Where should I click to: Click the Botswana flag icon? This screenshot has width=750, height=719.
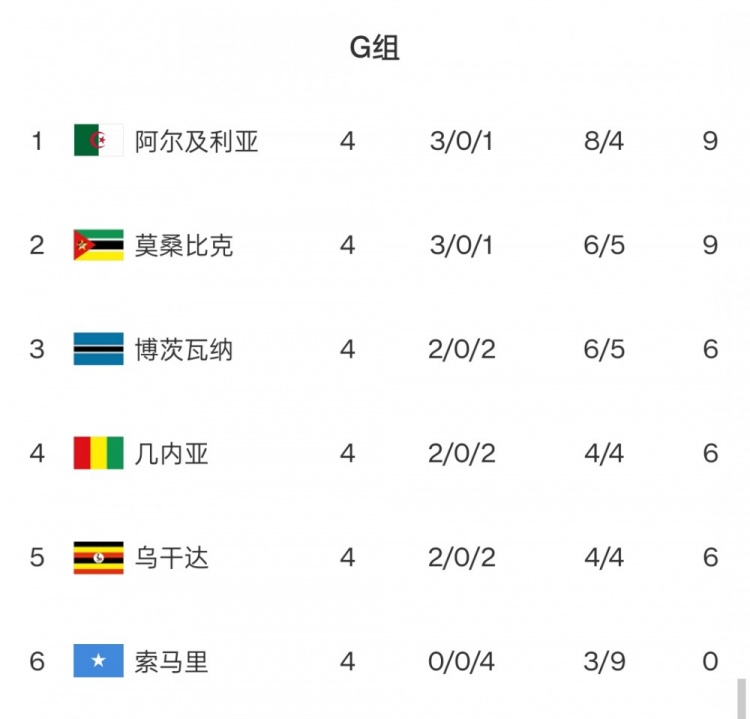98,349
